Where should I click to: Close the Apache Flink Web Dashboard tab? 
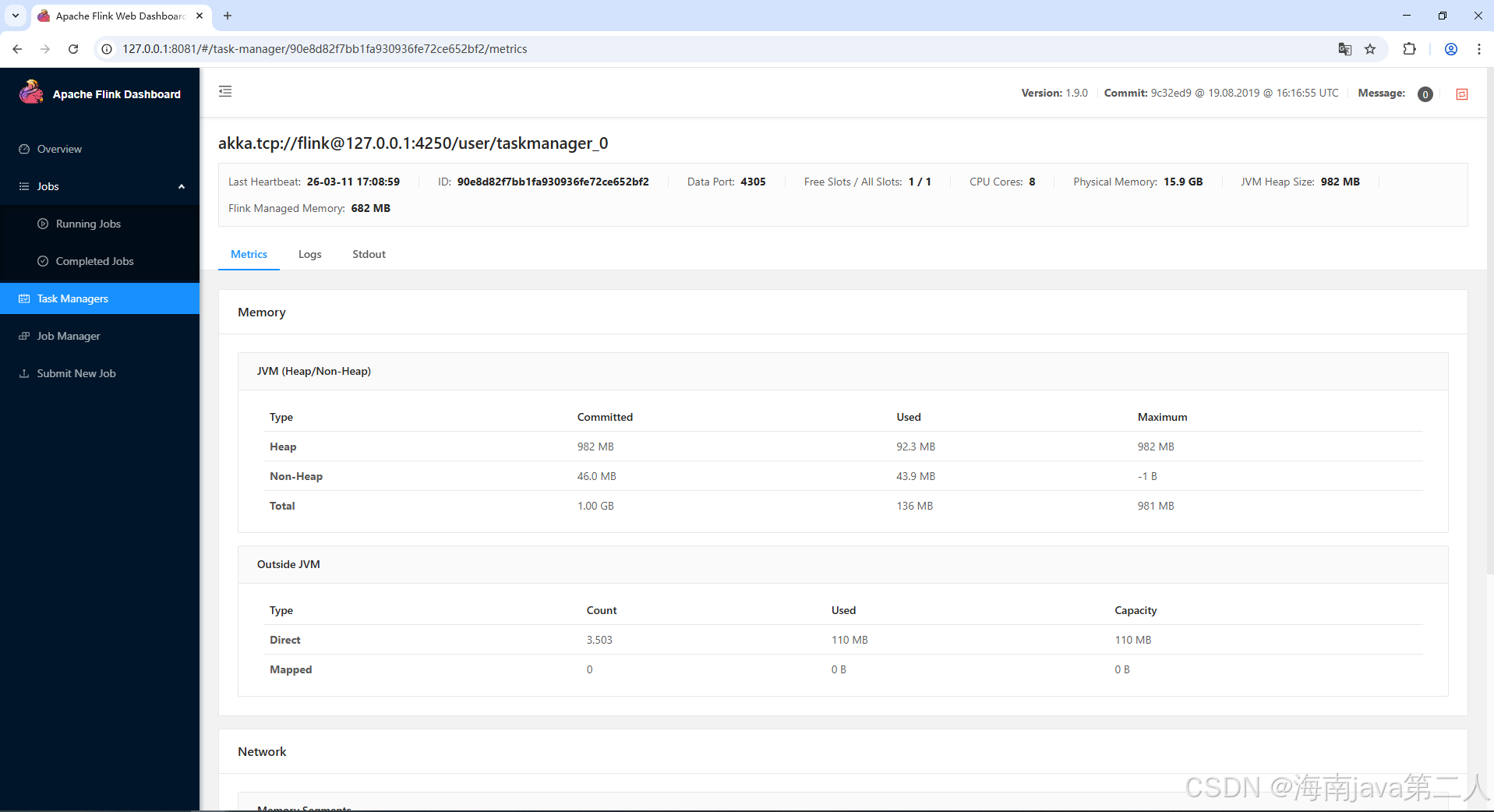click(x=200, y=16)
